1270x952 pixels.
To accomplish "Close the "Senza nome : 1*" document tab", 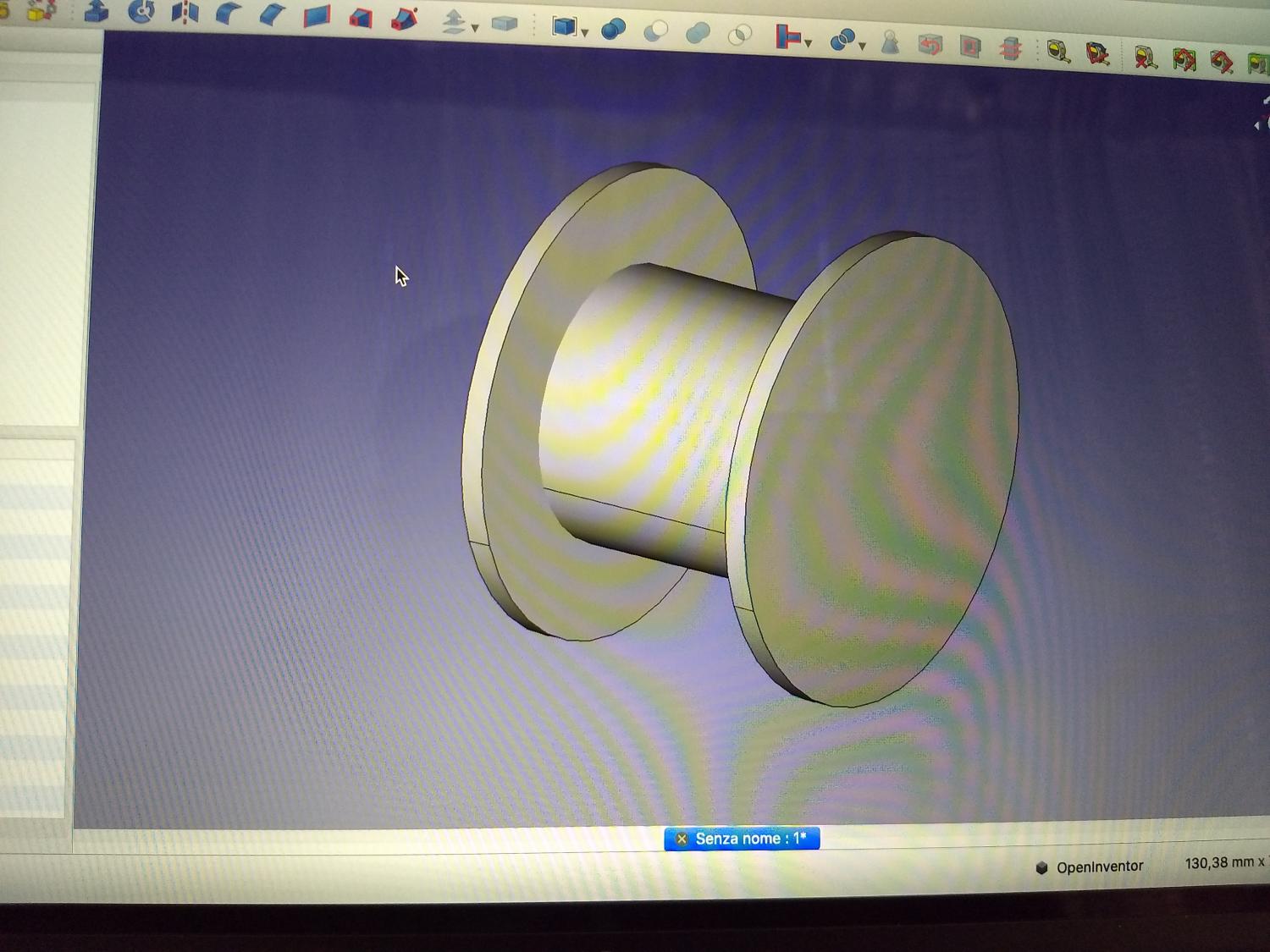I will tap(682, 839).
